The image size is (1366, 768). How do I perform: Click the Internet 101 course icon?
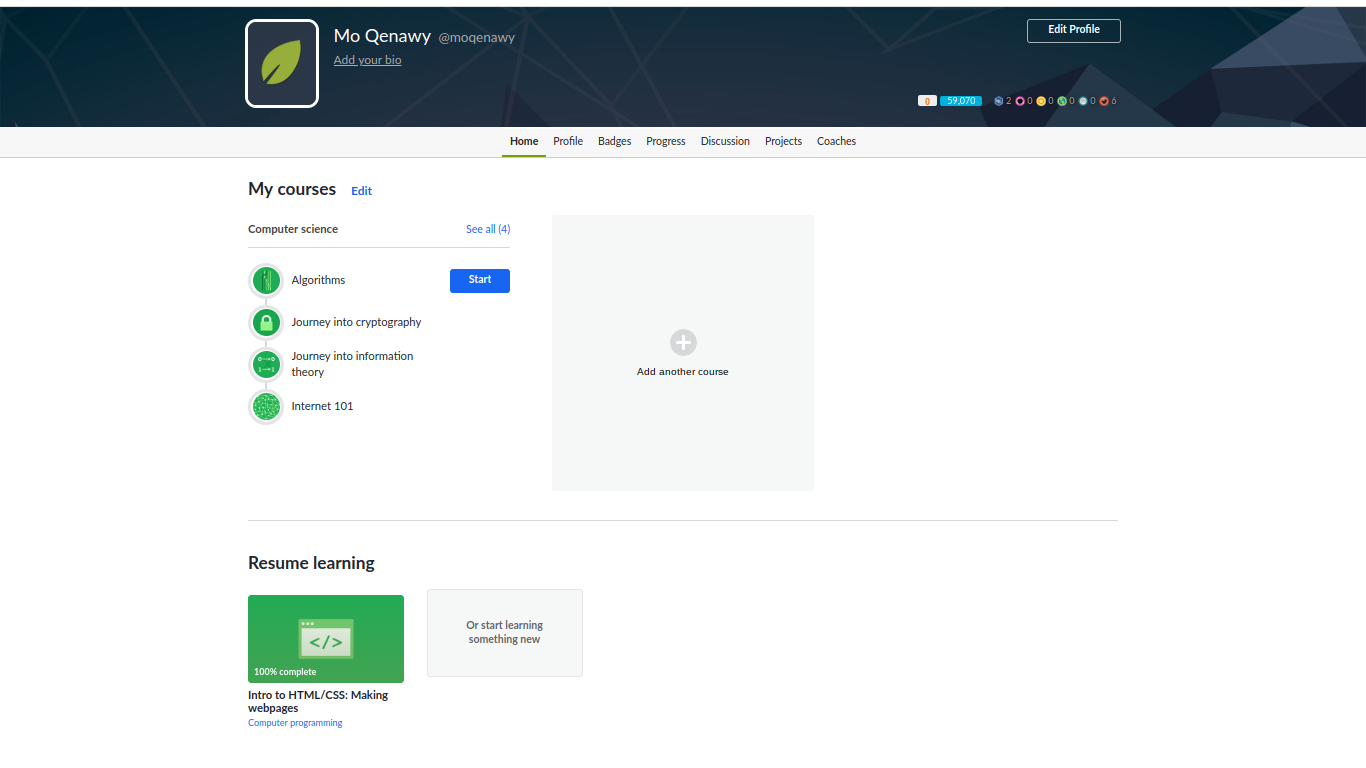(x=266, y=407)
